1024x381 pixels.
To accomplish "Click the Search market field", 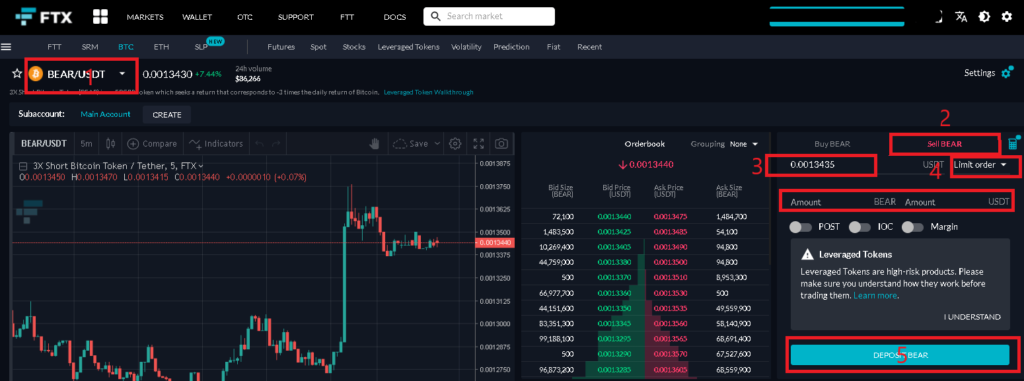I will tap(489, 16).
